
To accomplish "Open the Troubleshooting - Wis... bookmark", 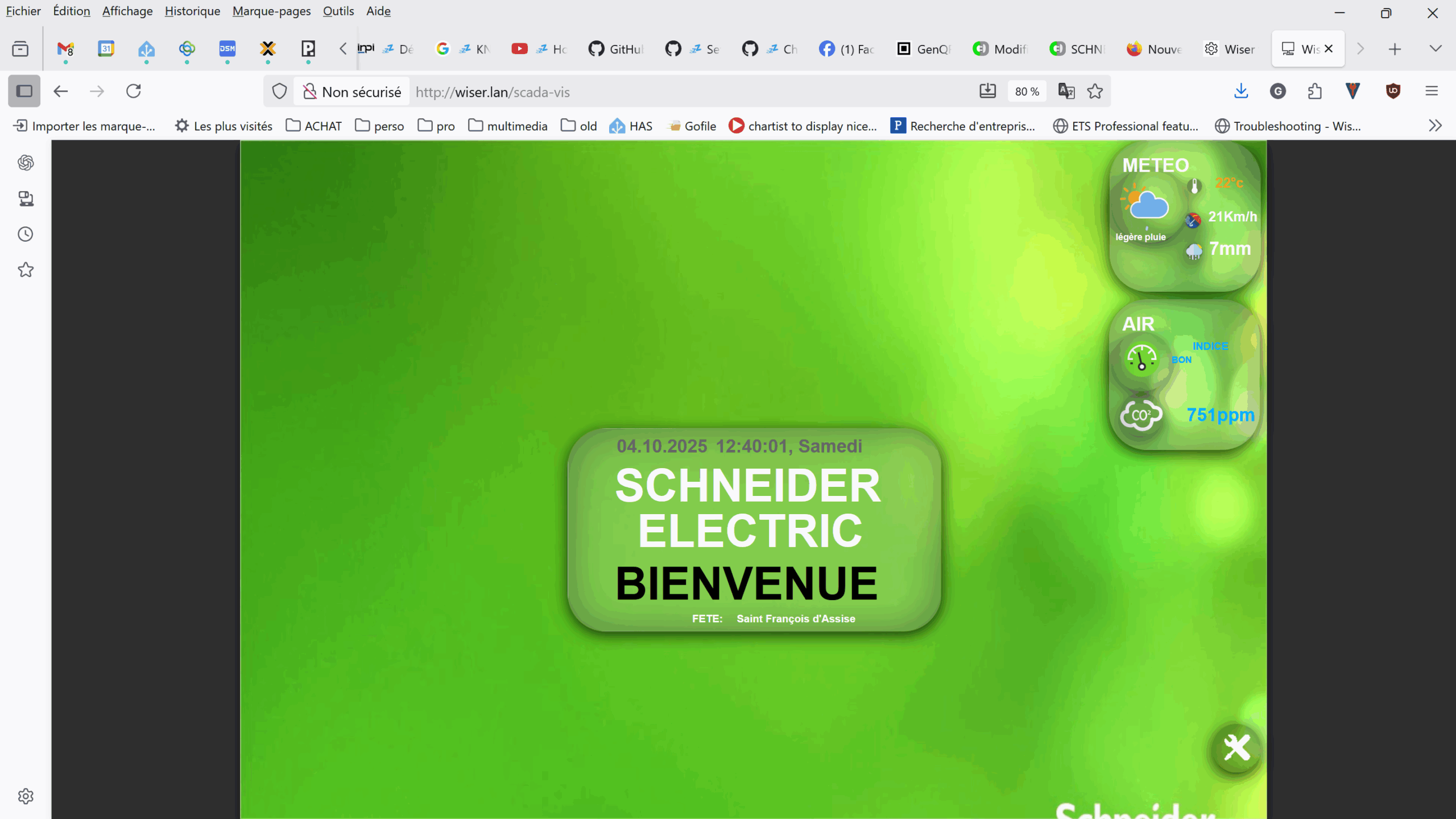I will pos(1288,126).
